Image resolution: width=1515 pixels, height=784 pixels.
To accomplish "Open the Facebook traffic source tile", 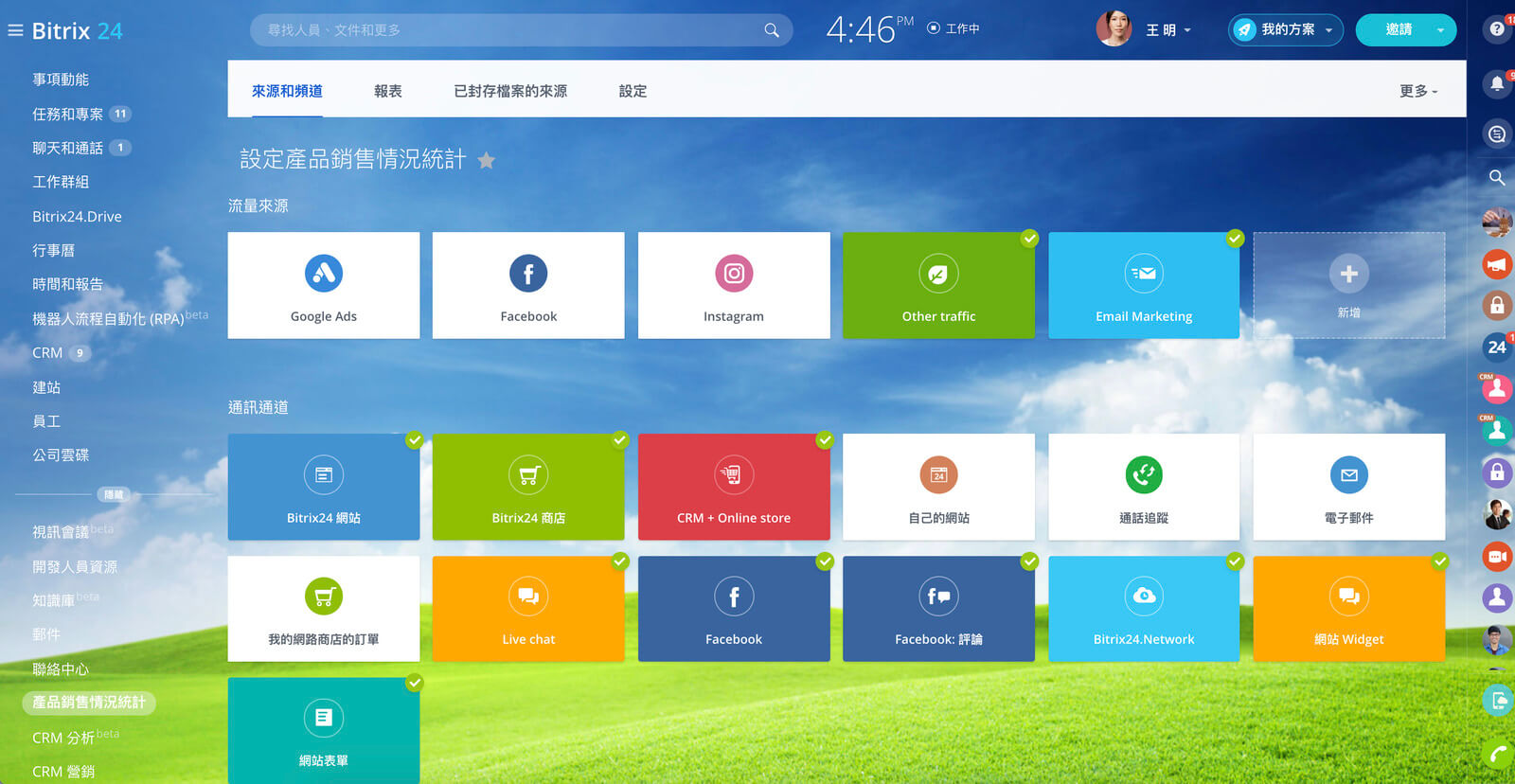I will [528, 285].
